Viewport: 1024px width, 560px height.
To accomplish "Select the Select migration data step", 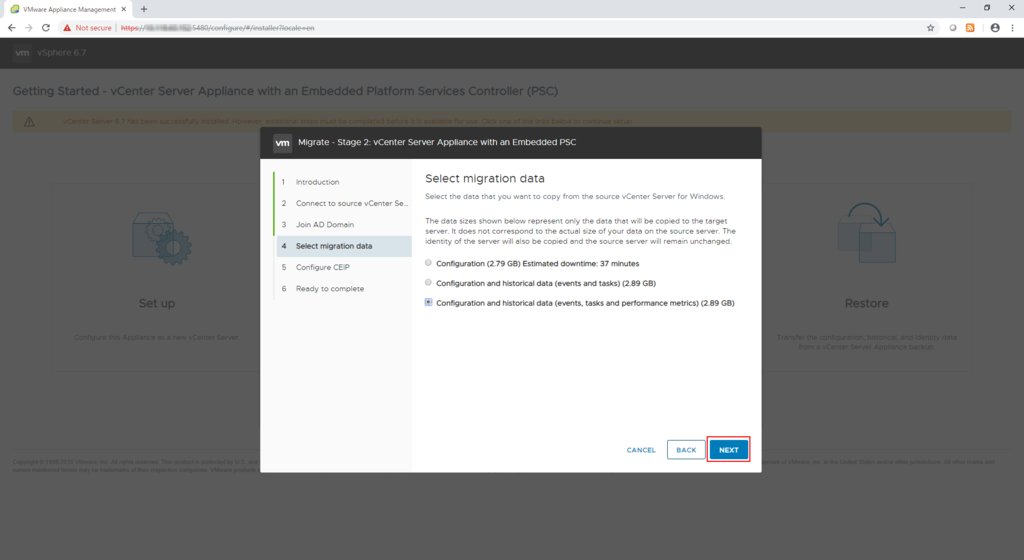I will click(x=343, y=246).
